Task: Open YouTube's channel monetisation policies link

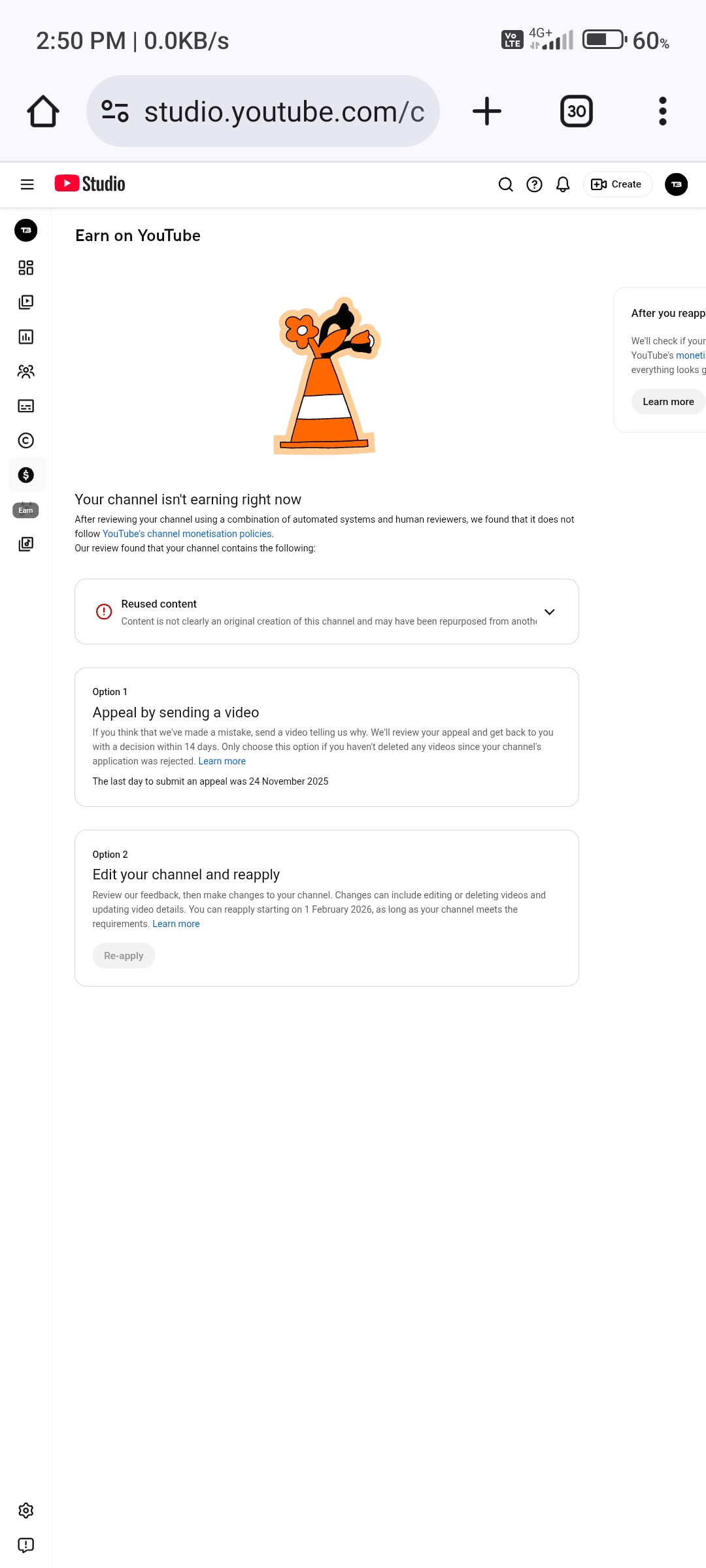Action: (x=187, y=534)
